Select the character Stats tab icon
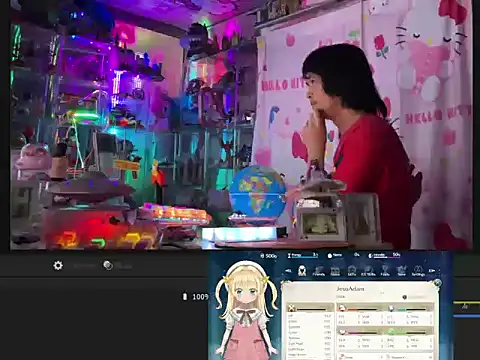 (302, 270)
